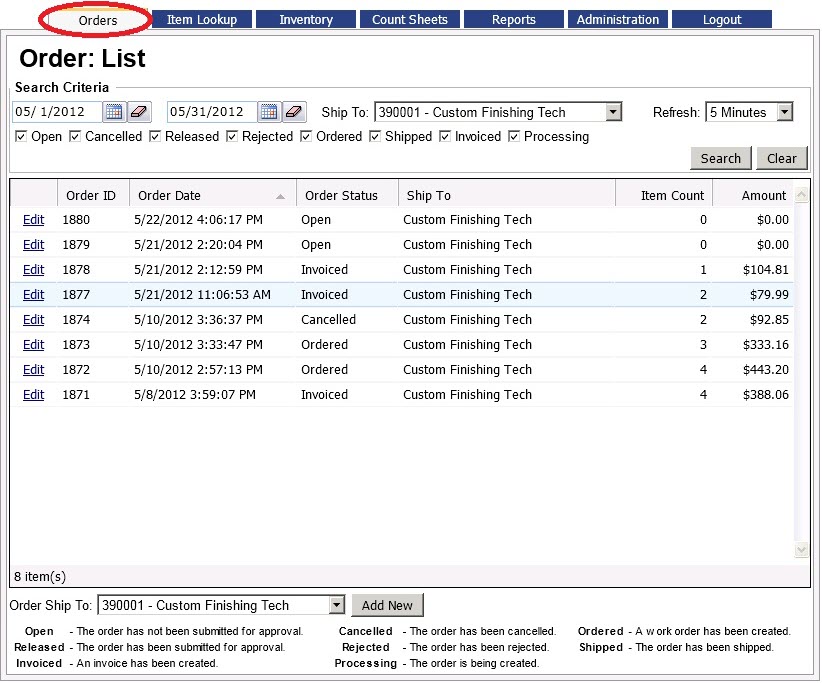
Task: Uncheck the Open status checkbox
Action: [x=21, y=137]
